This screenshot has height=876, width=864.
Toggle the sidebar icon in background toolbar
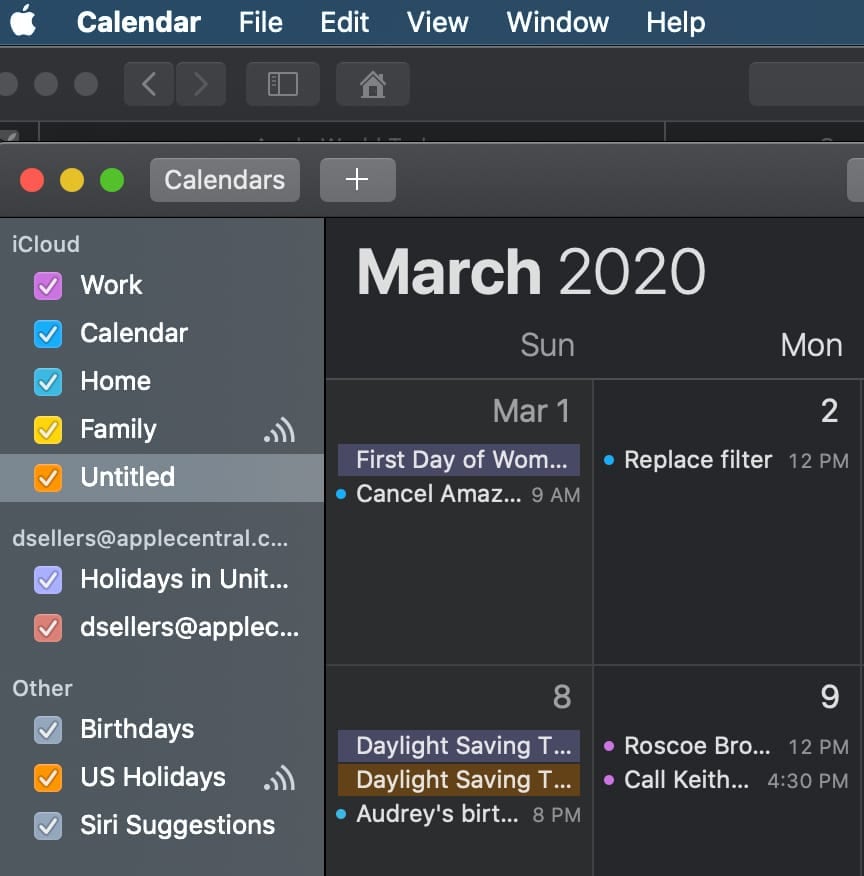[282, 84]
